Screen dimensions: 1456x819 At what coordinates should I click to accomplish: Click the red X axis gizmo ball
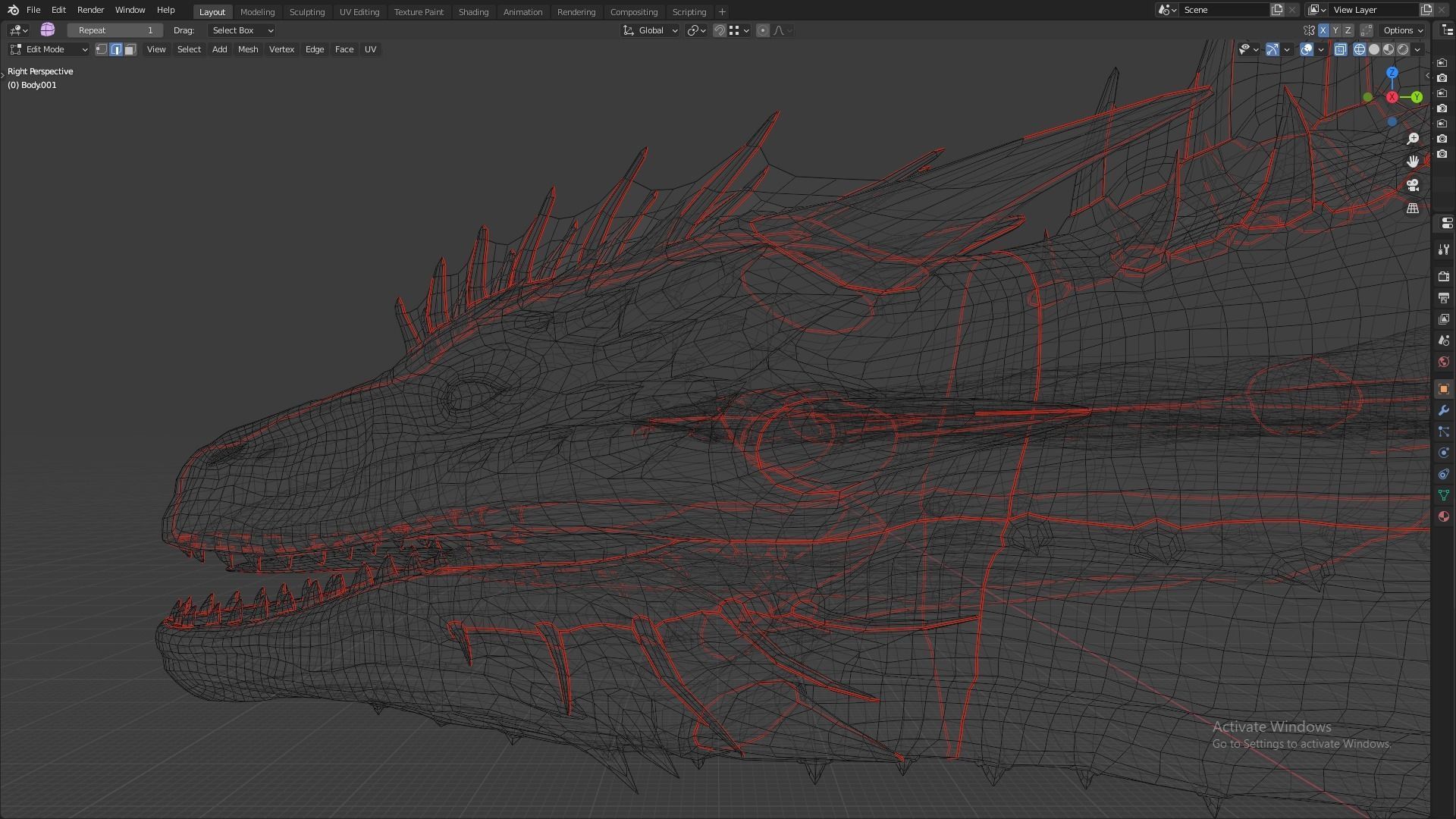click(1392, 97)
